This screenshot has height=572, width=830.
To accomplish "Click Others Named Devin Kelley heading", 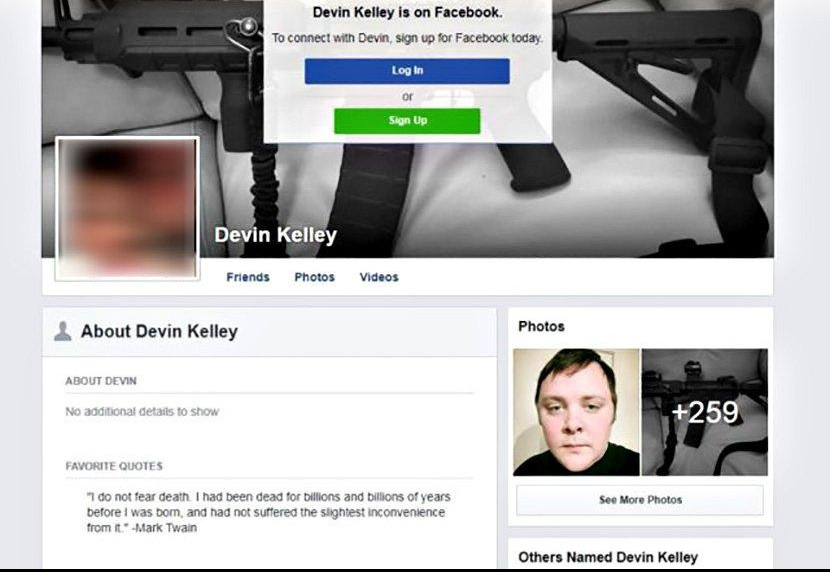I will point(608,557).
